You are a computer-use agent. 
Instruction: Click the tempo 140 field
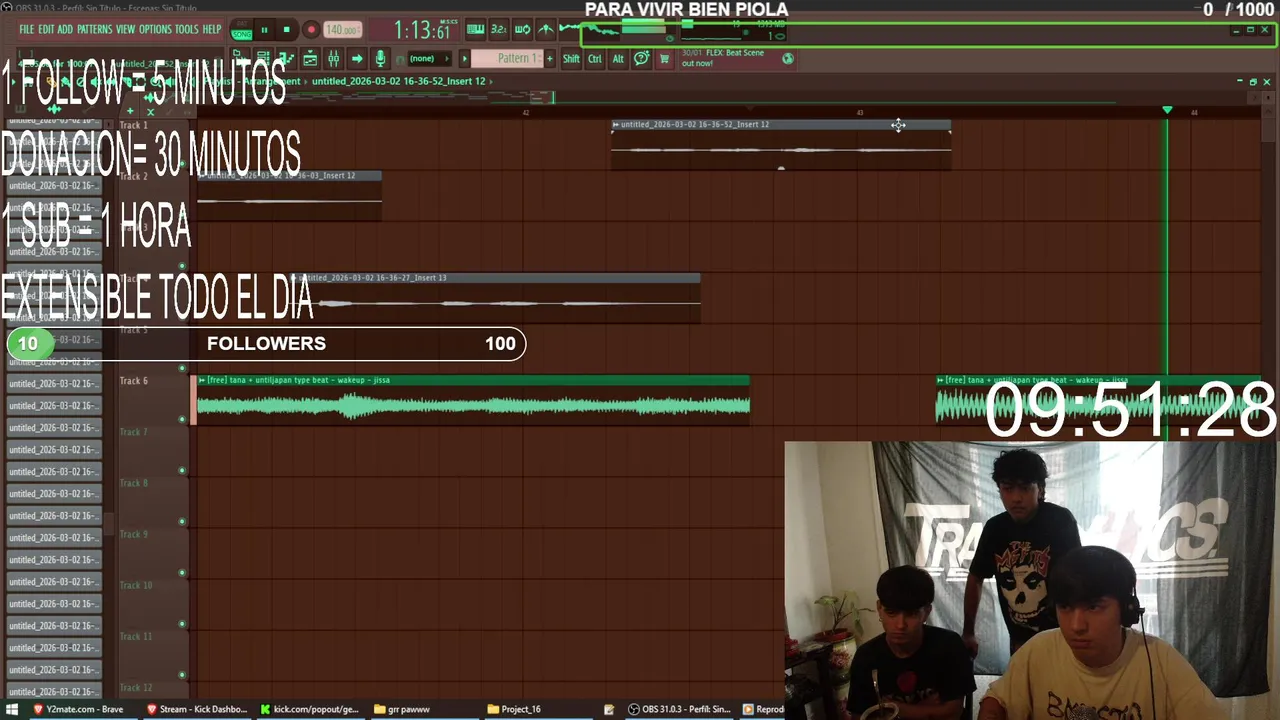pos(343,30)
